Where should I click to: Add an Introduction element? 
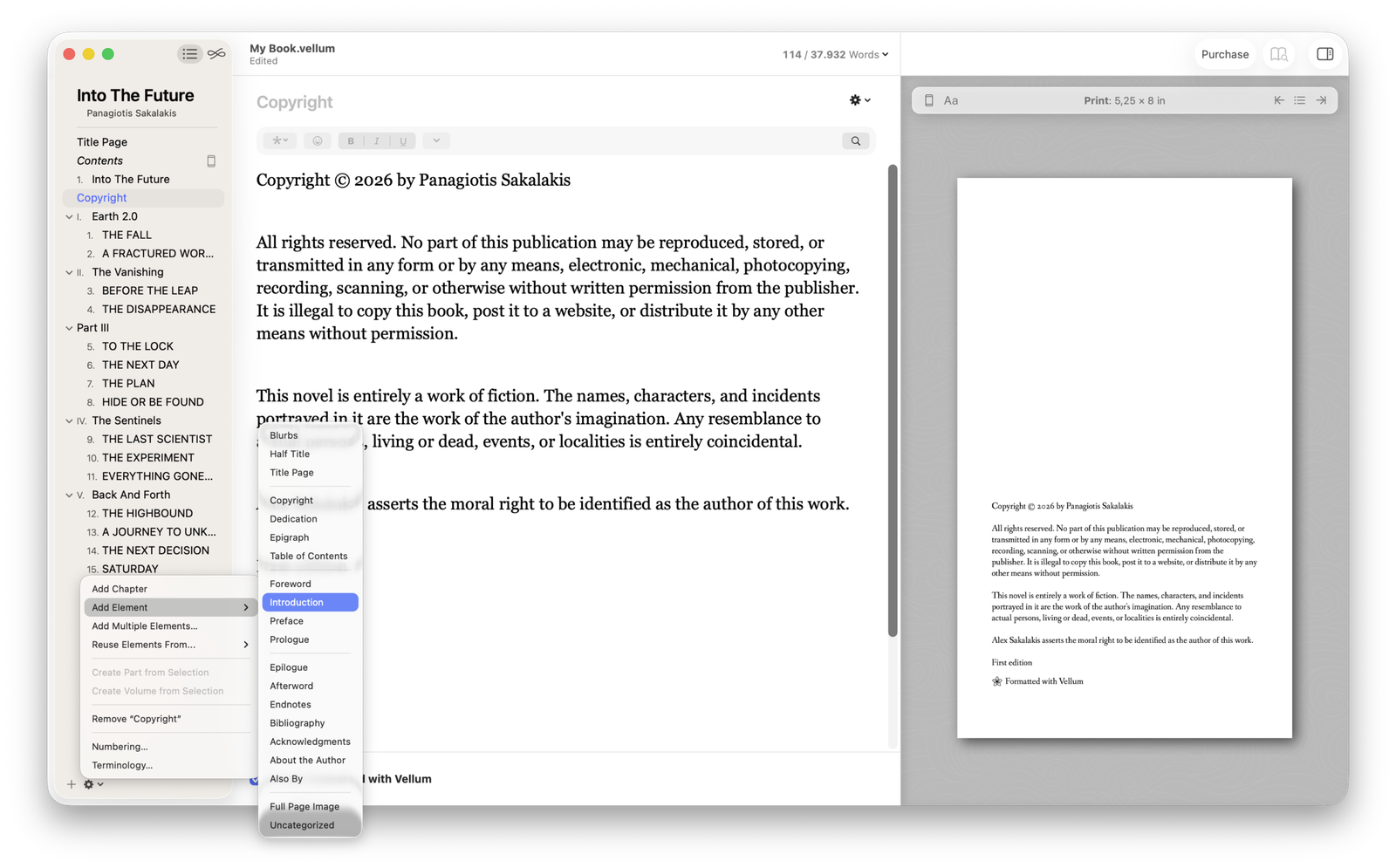[x=310, y=603]
